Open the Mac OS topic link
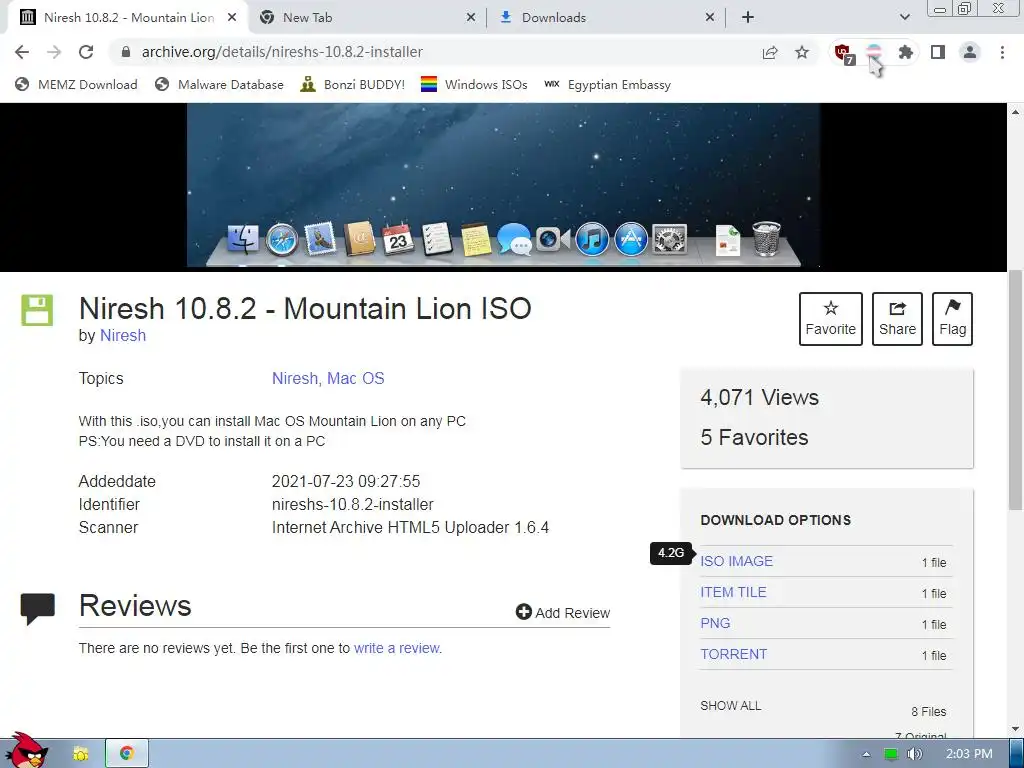1024x768 pixels. pos(356,378)
